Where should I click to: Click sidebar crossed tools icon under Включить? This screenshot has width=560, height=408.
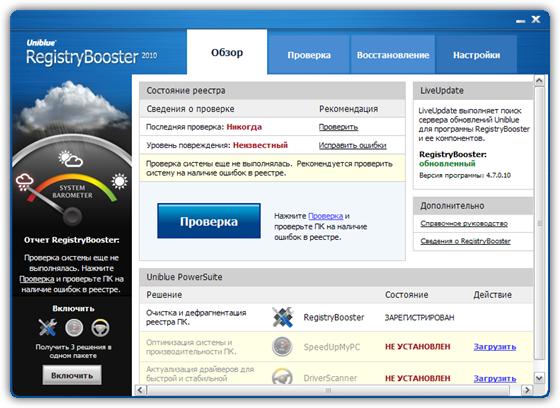(x=48, y=327)
